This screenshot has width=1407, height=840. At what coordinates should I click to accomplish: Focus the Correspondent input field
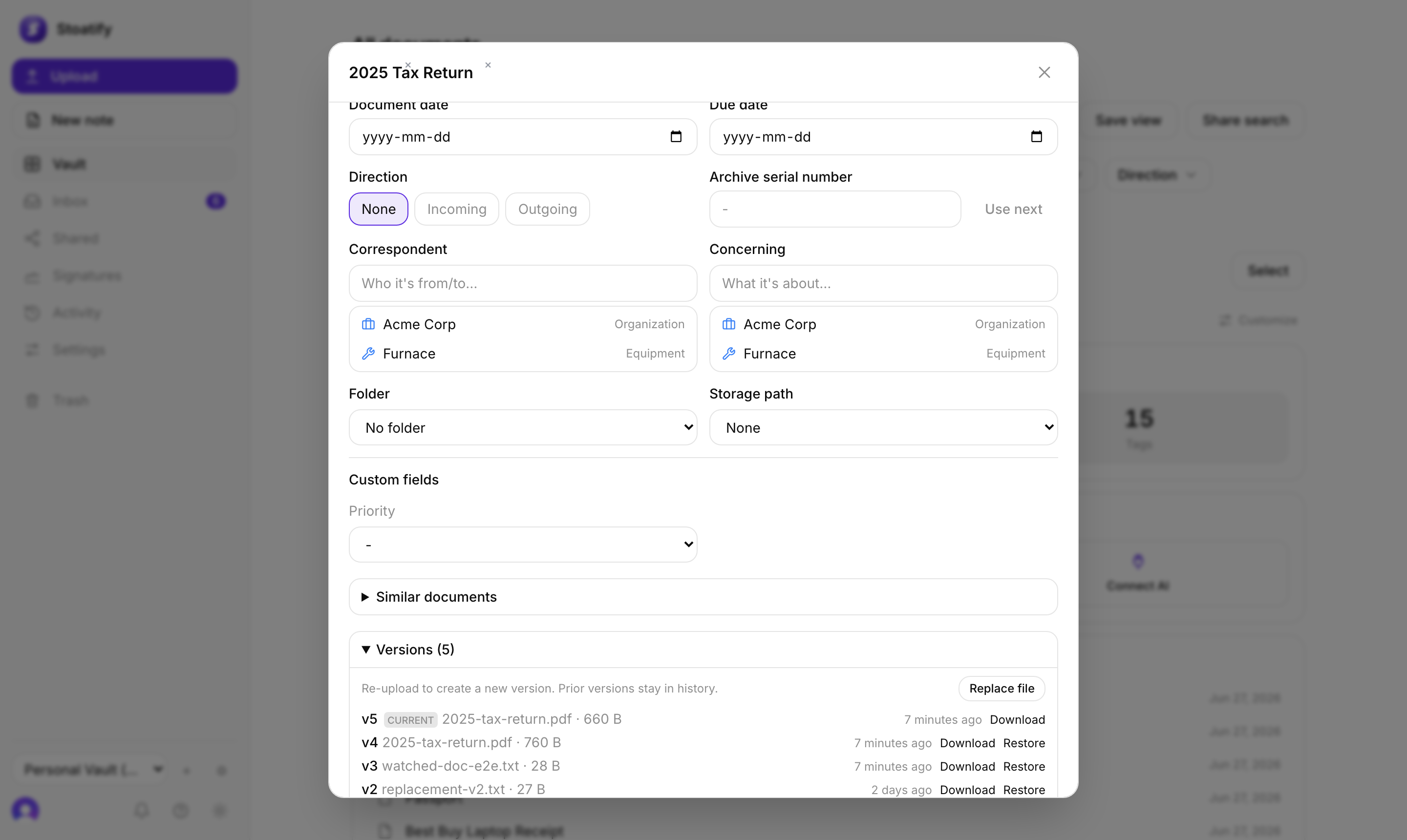click(523, 283)
